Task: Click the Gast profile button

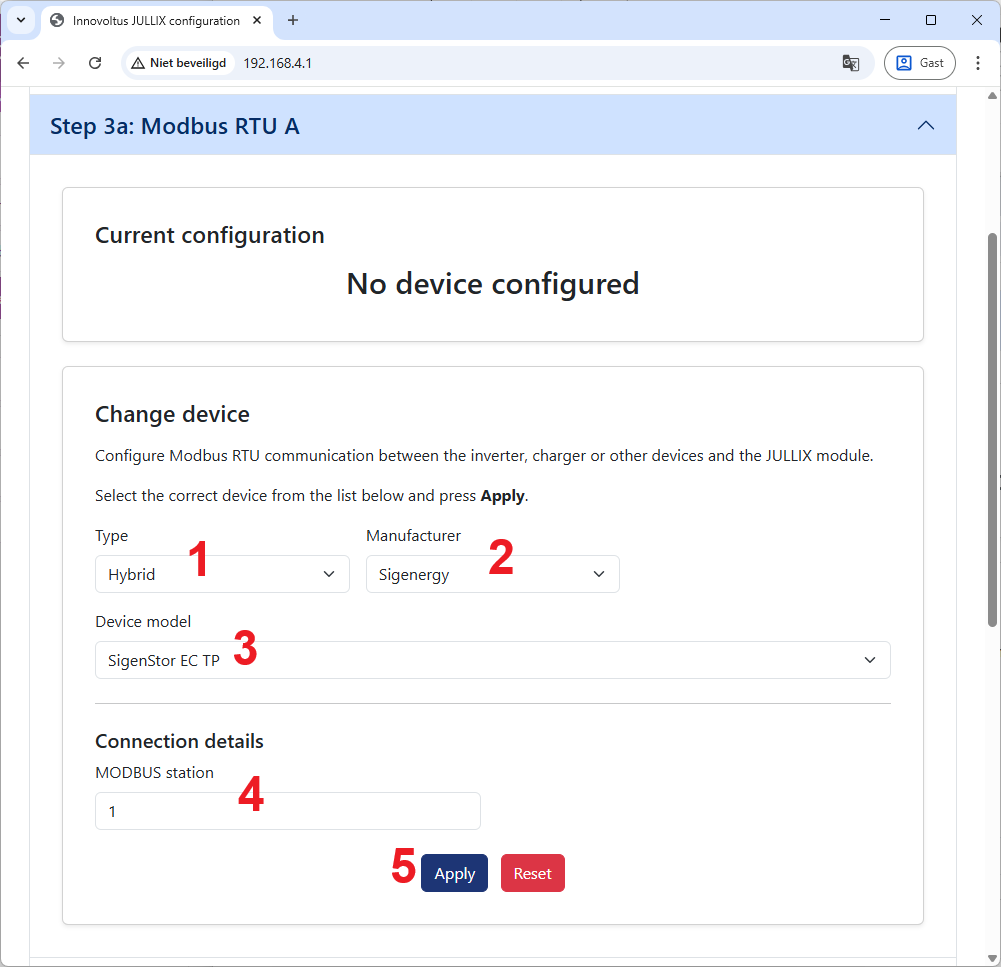Action: click(x=919, y=63)
